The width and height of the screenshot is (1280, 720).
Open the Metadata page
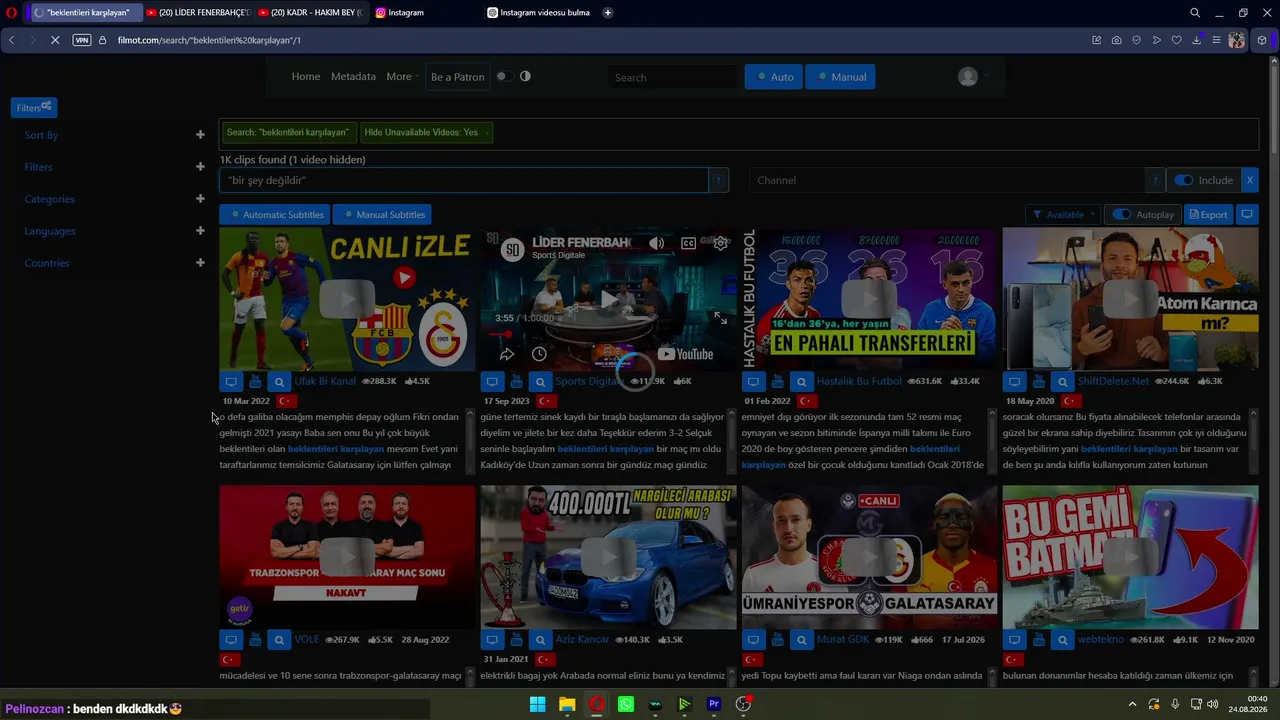pyautogui.click(x=353, y=77)
